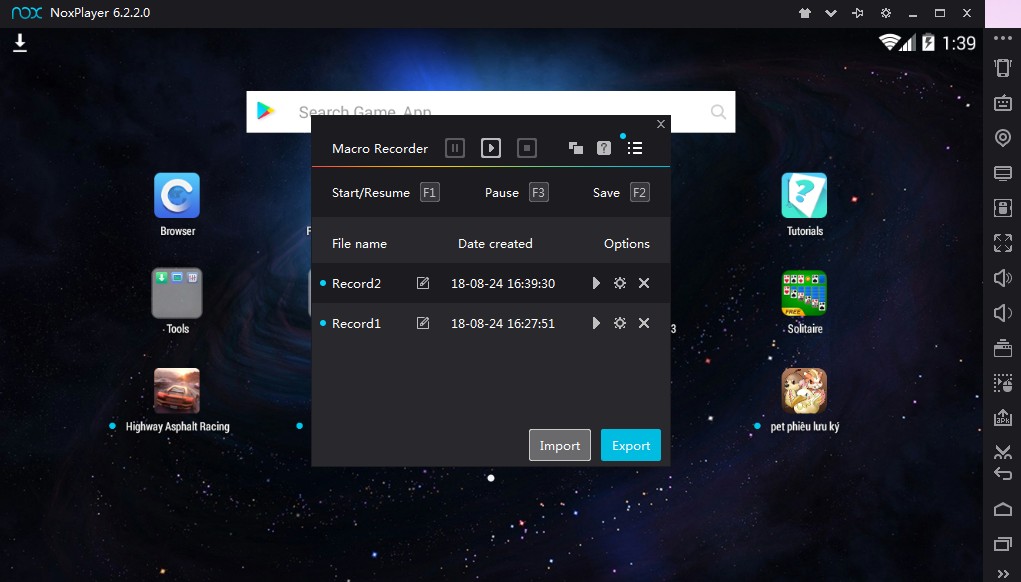Delete the Record2 macro
The width and height of the screenshot is (1021, 582).
pos(644,283)
